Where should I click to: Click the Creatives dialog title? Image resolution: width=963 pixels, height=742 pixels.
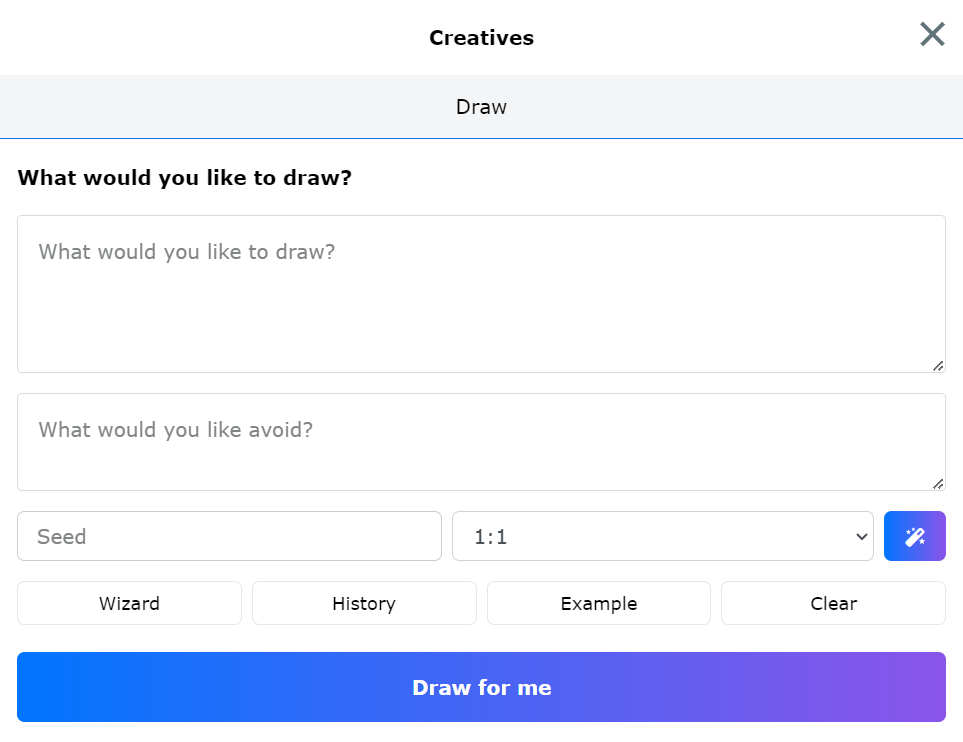(481, 38)
